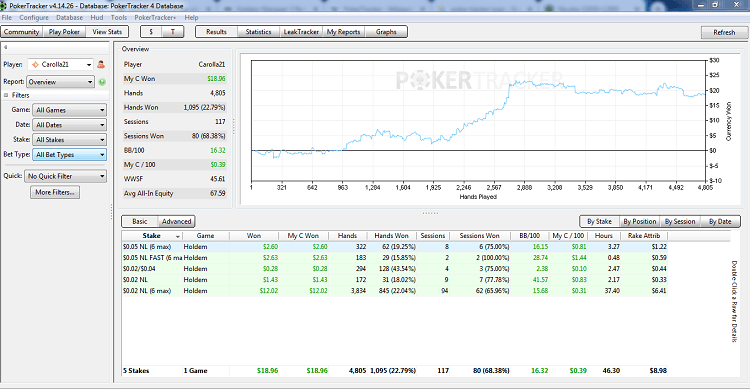Select the $0.05 NL (6 max) row
This screenshot has width=750, height=389.
pyautogui.click(x=395, y=247)
